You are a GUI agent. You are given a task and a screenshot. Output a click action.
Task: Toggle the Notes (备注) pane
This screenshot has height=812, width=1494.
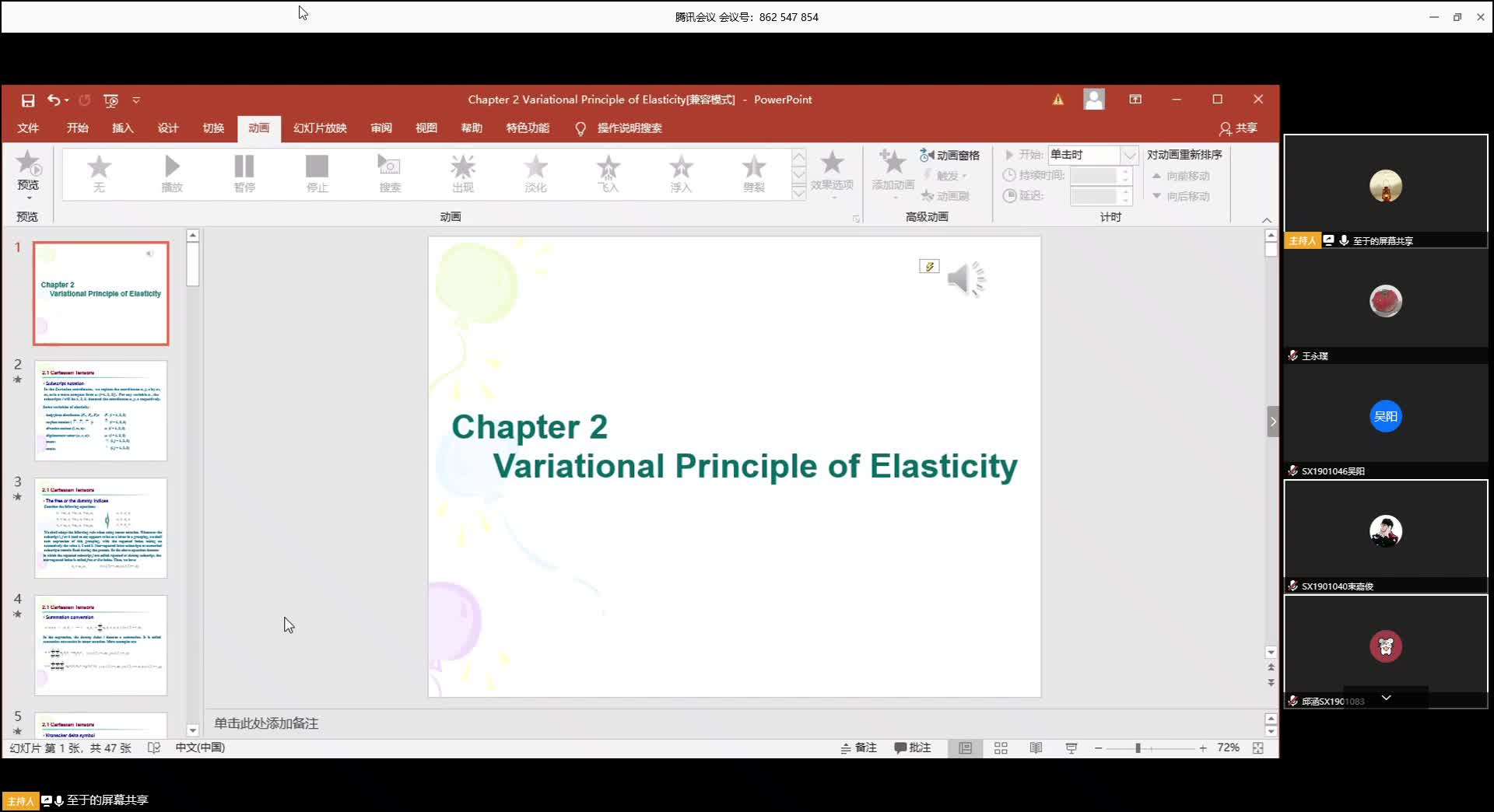click(858, 748)
